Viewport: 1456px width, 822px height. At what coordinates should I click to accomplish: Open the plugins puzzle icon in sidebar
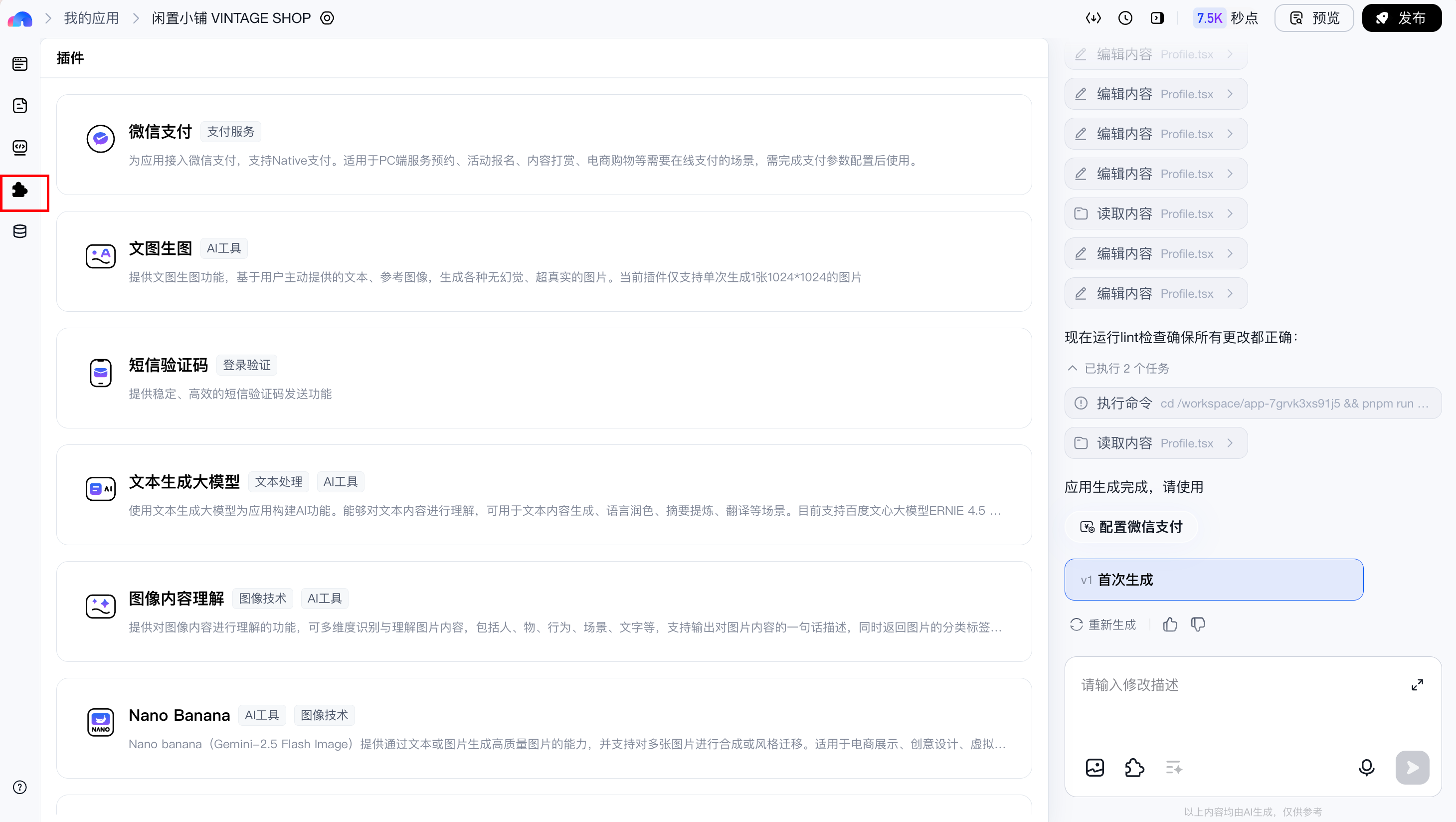20,190
